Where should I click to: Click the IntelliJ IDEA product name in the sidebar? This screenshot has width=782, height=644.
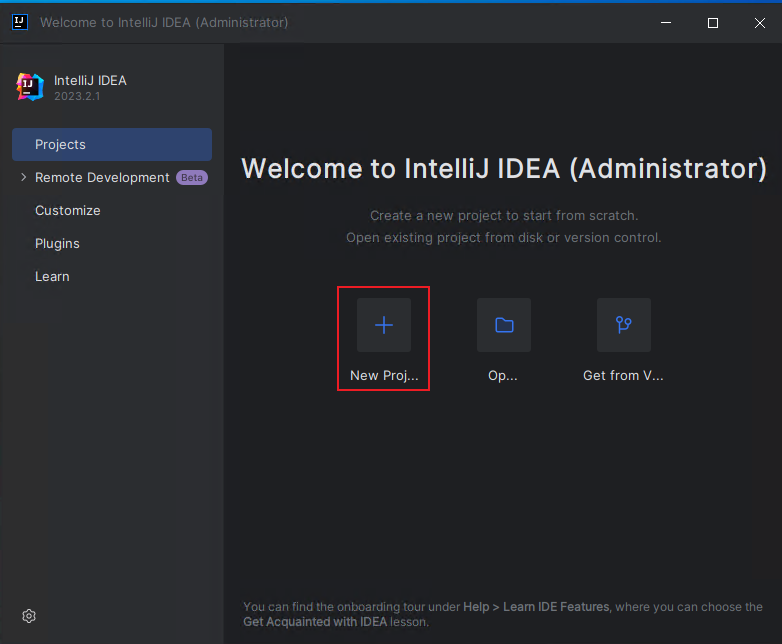pyautogui.click(x=90, y=80)
